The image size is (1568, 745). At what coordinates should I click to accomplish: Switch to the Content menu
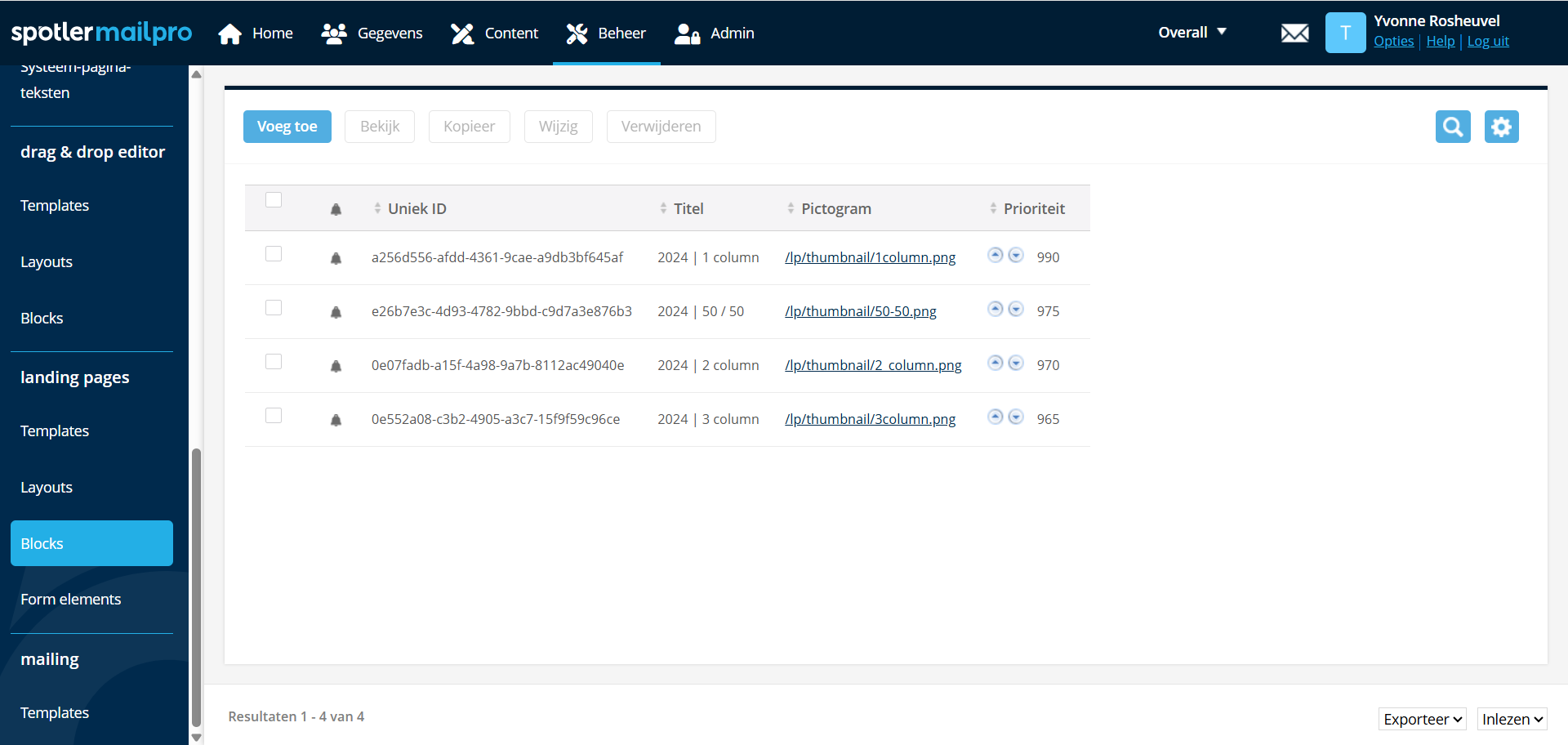pyautogui.click(x=495, y=33)
